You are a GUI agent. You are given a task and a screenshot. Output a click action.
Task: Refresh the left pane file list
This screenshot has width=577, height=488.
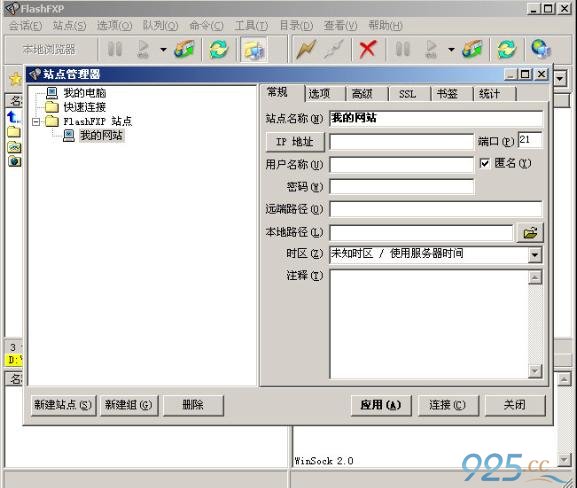[x=219, y=49]
